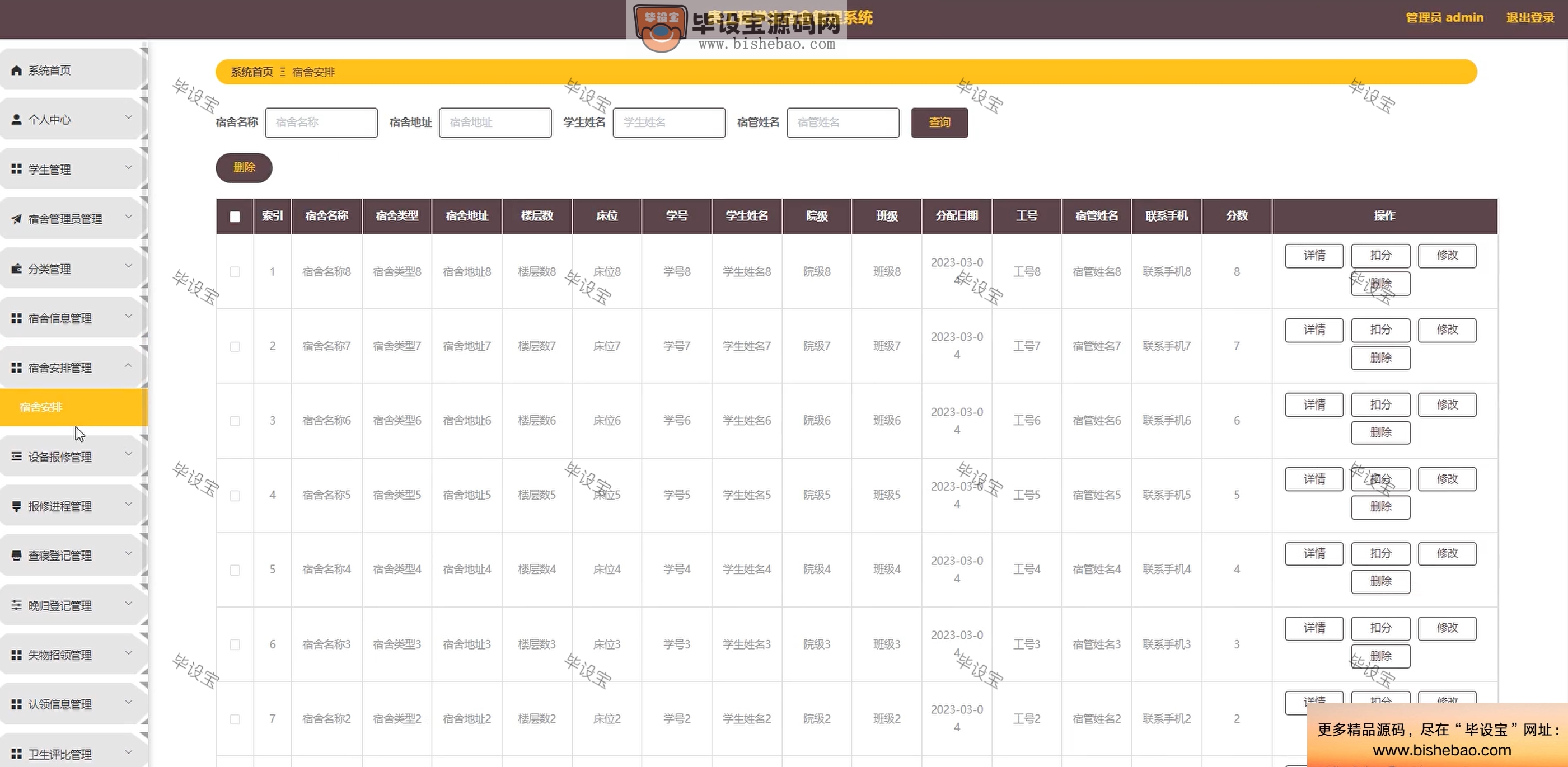1568x767 pixels.
Task: Check the row checkbox for 宿舍名称4
Action: (235, 570)
